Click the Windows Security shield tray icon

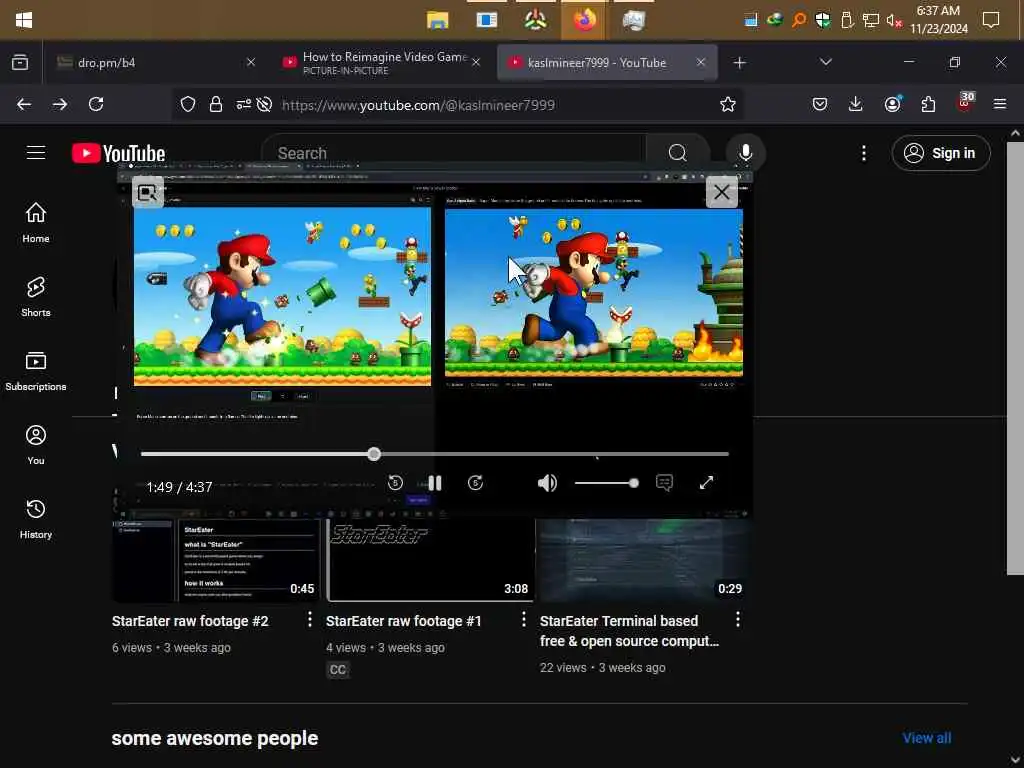(823, 20)
